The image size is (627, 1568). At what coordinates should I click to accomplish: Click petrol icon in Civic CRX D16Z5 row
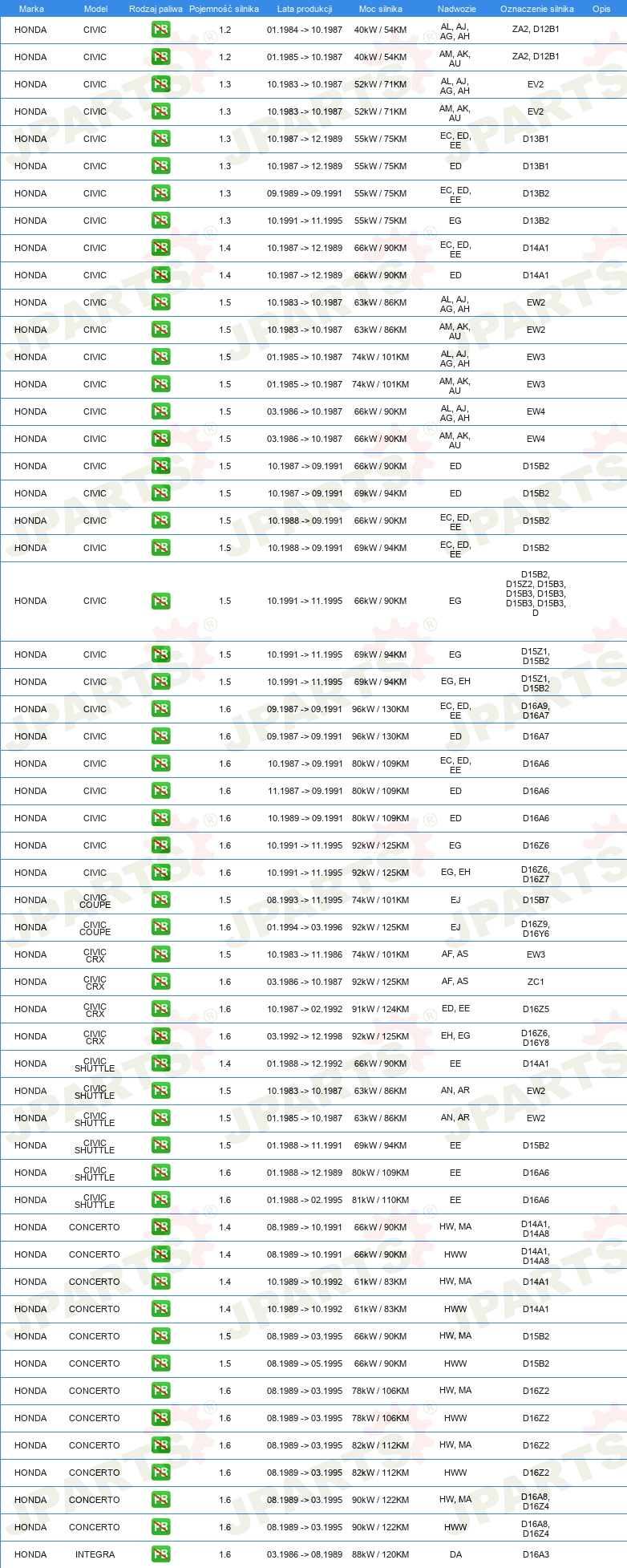tap(160, 1009)
